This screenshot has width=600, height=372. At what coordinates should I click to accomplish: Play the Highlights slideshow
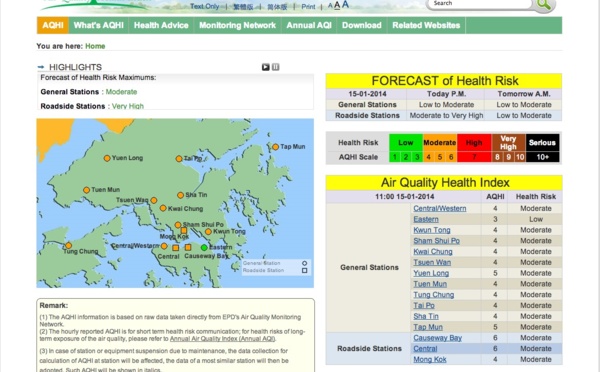(x=266, y=67)
